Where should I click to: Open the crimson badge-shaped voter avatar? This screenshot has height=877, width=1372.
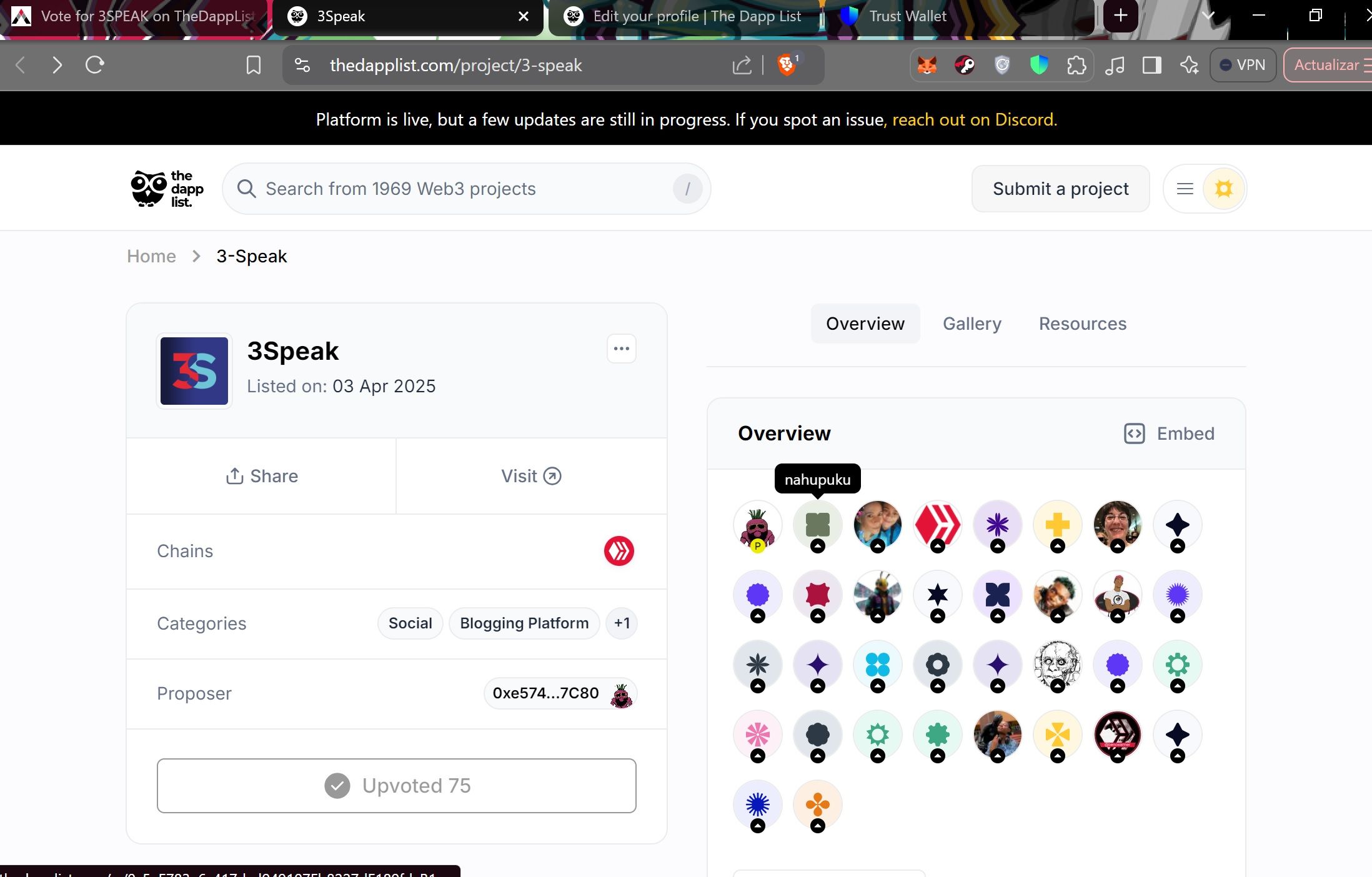817,595
